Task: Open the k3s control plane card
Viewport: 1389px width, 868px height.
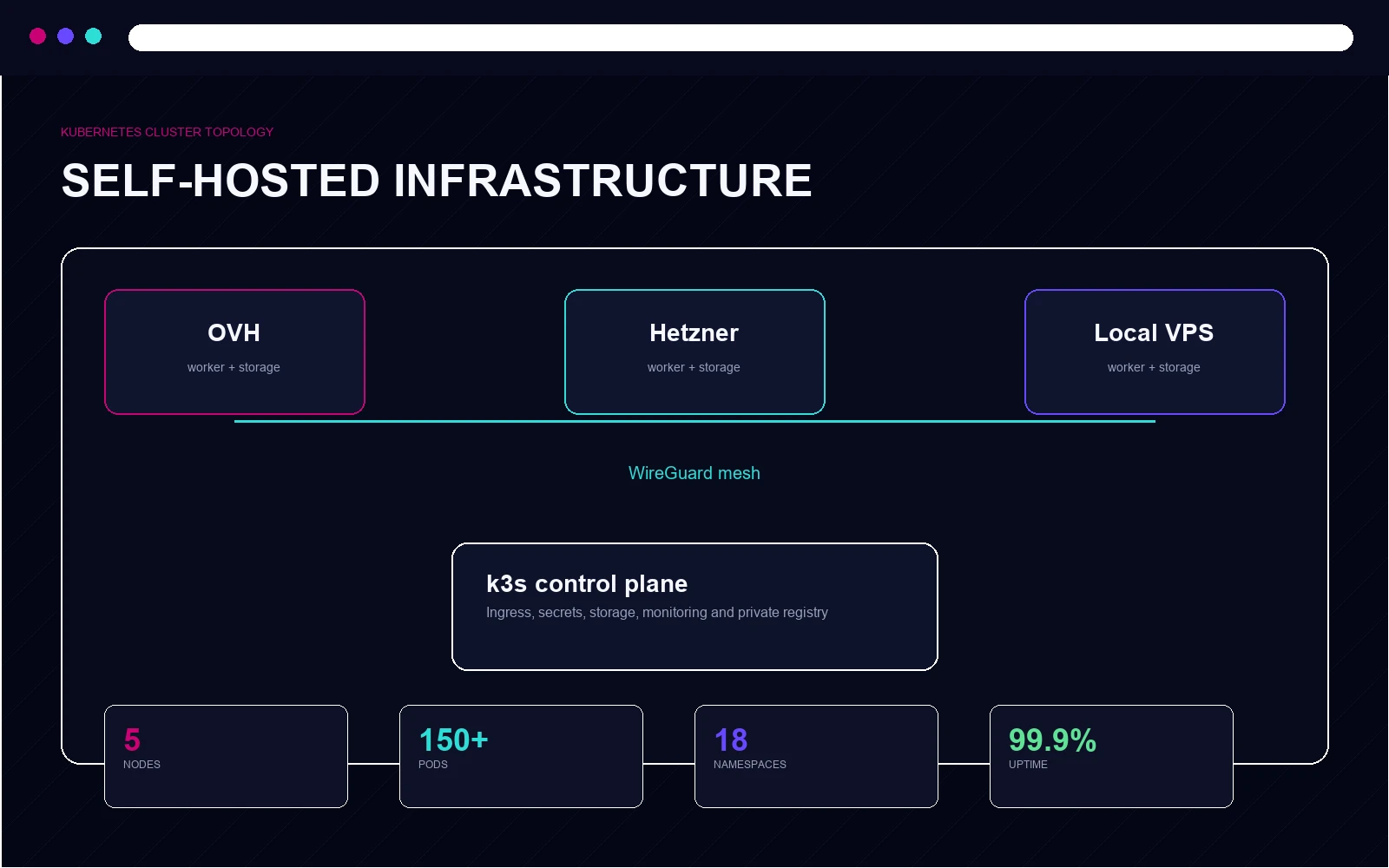Action: [x=694, y=607]
